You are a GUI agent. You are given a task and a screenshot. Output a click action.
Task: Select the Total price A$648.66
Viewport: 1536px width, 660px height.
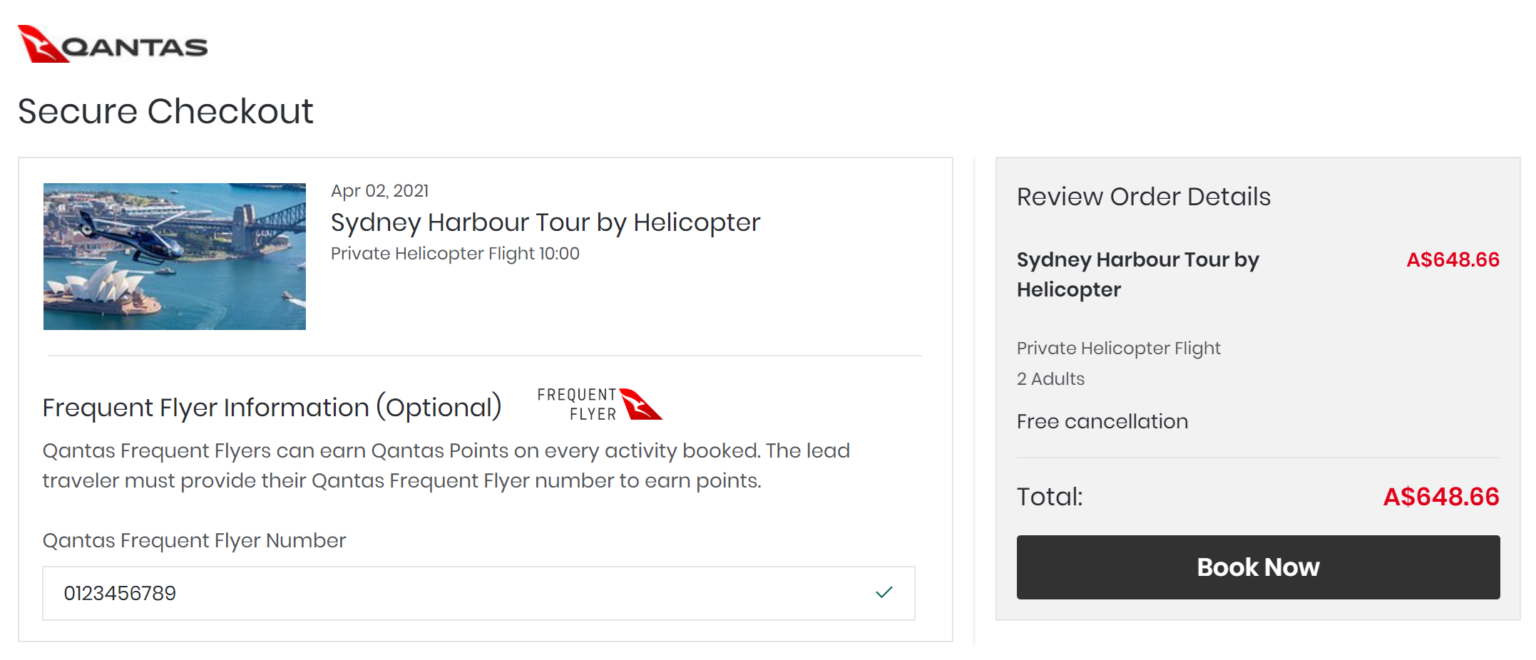1441,496
